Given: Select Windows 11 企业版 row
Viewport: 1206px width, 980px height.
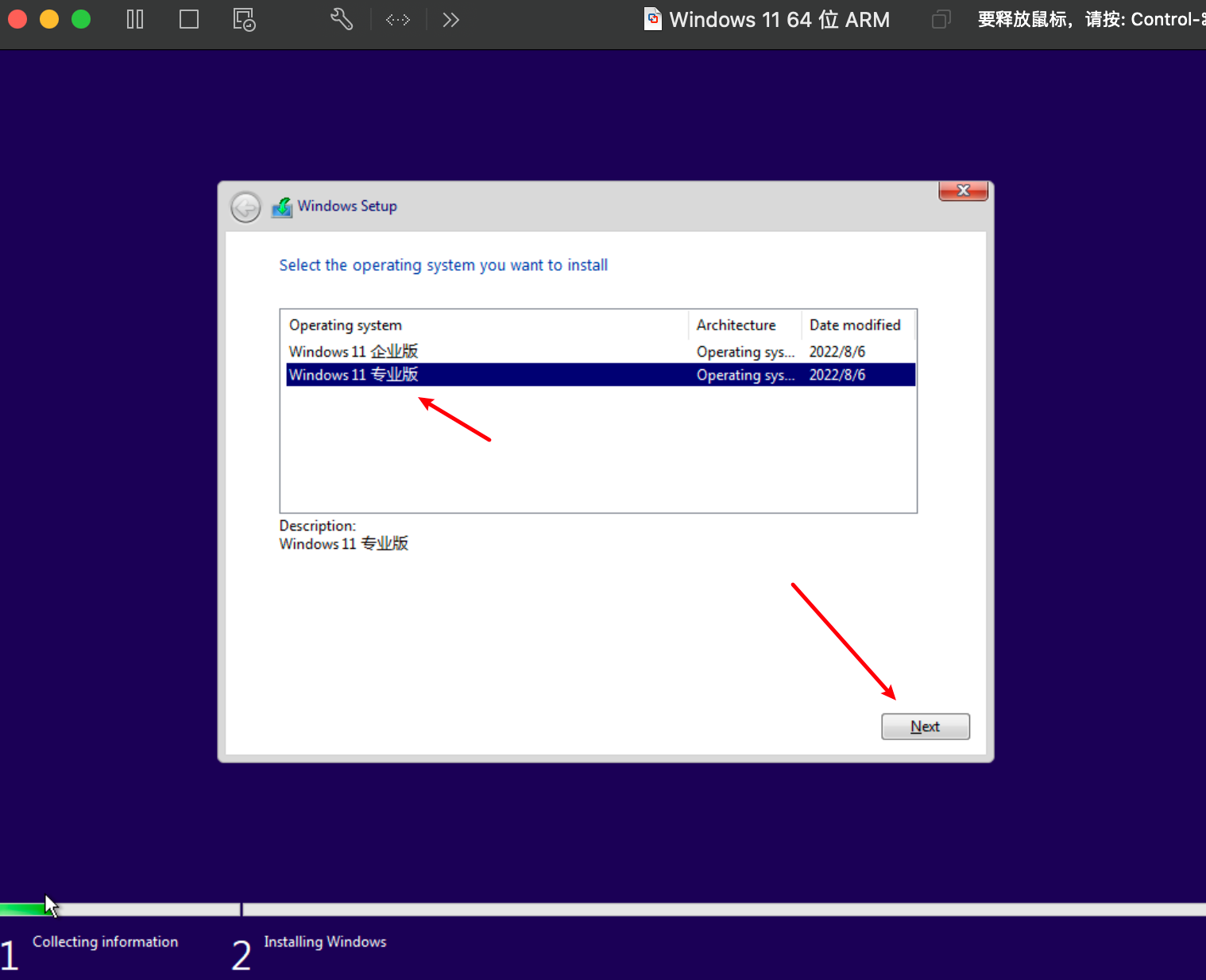Looking at the screenshot, I should [x=601, y=352].
